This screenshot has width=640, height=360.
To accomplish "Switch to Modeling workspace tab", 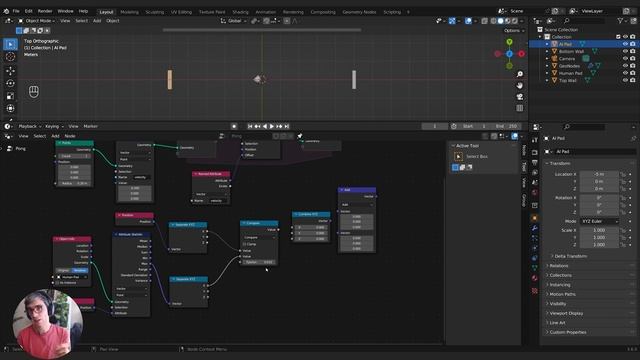I will [x=129, y=12].
